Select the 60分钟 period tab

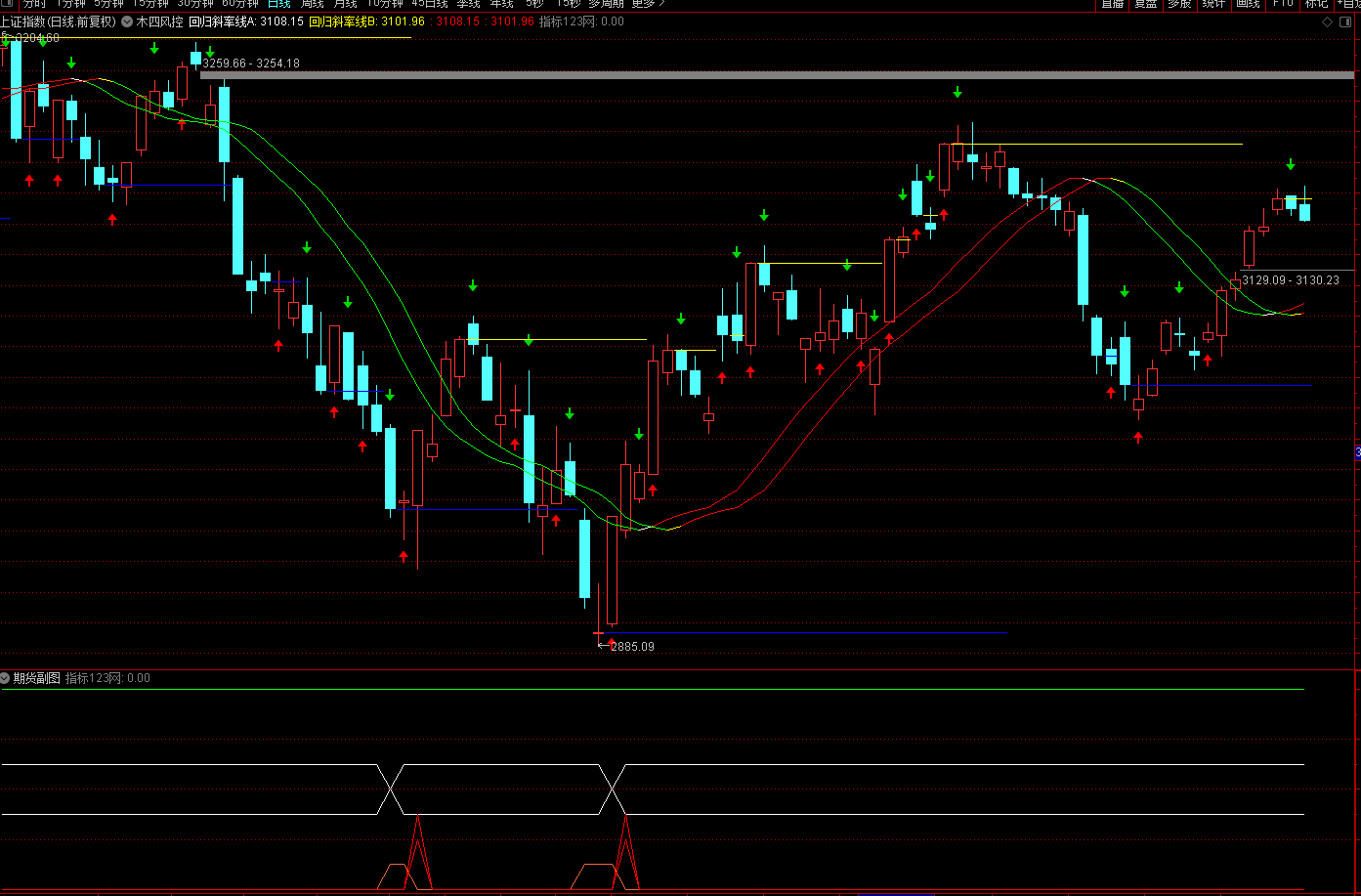tap(240, 4)
